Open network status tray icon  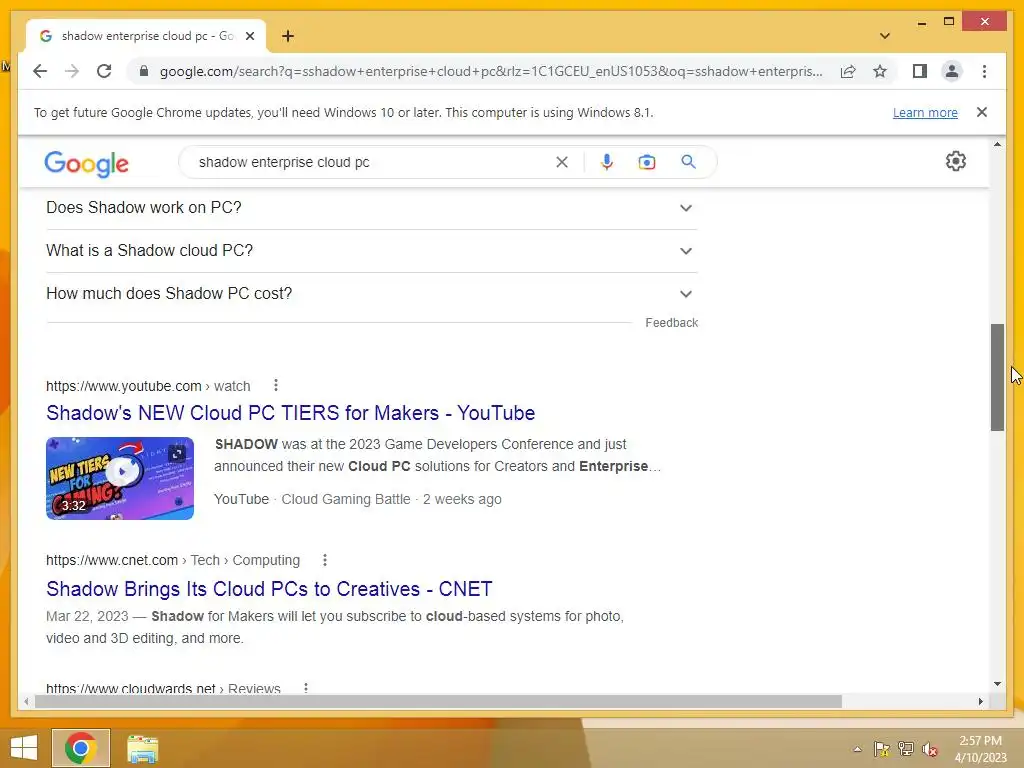click(x=906, y=749)
